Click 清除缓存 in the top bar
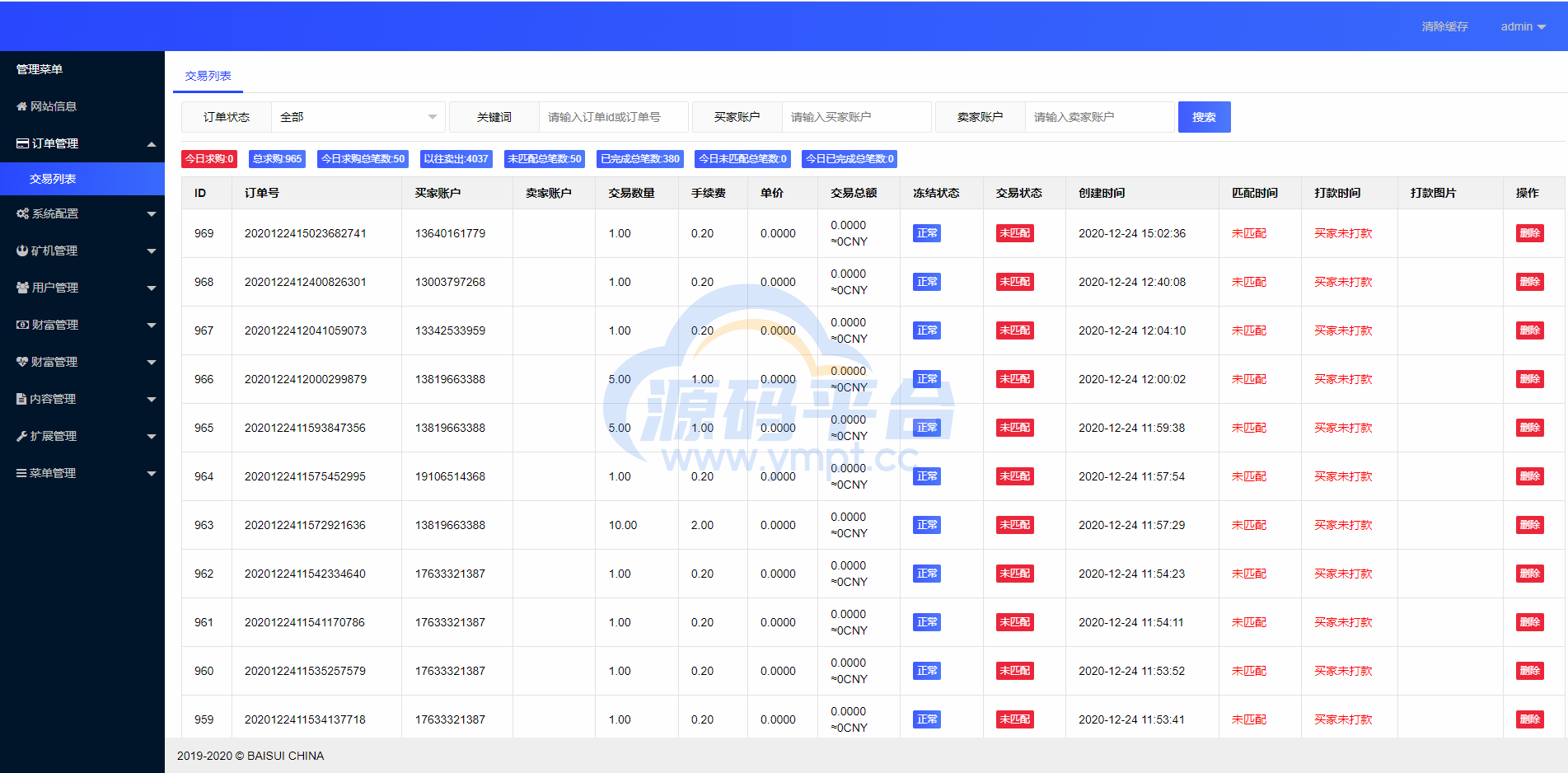 (x=1444, y=26)
